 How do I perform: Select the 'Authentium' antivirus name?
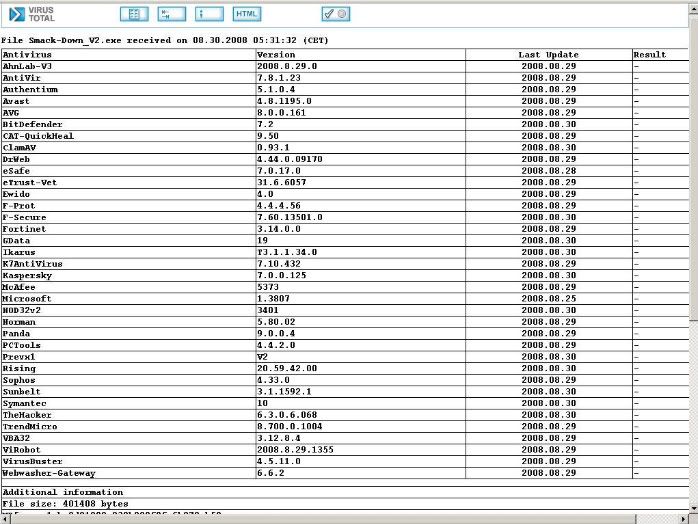click(x=30, y=89)
